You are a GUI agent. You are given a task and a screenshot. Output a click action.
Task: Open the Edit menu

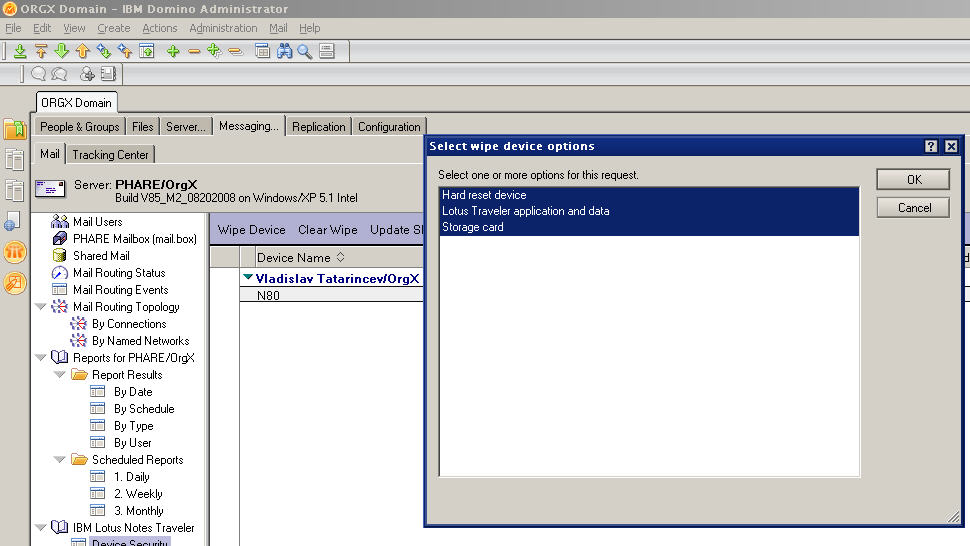tap(42, 28)
